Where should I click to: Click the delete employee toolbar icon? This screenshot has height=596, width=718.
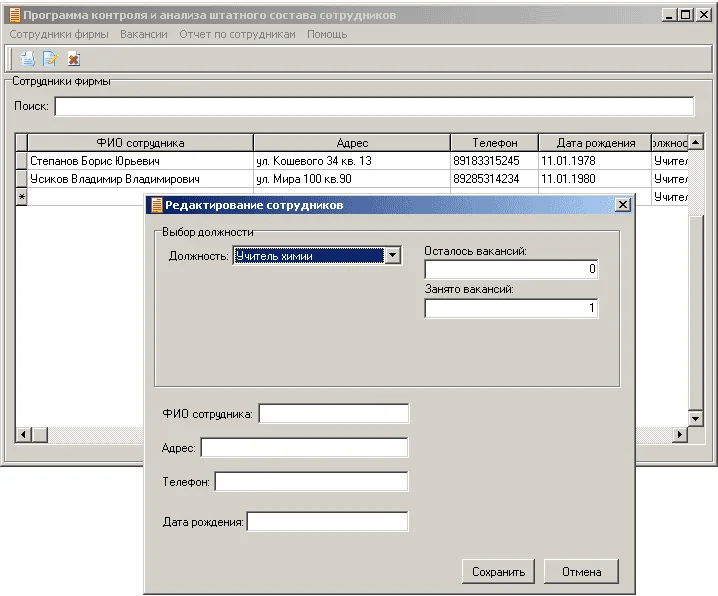[x=73, y=59]
